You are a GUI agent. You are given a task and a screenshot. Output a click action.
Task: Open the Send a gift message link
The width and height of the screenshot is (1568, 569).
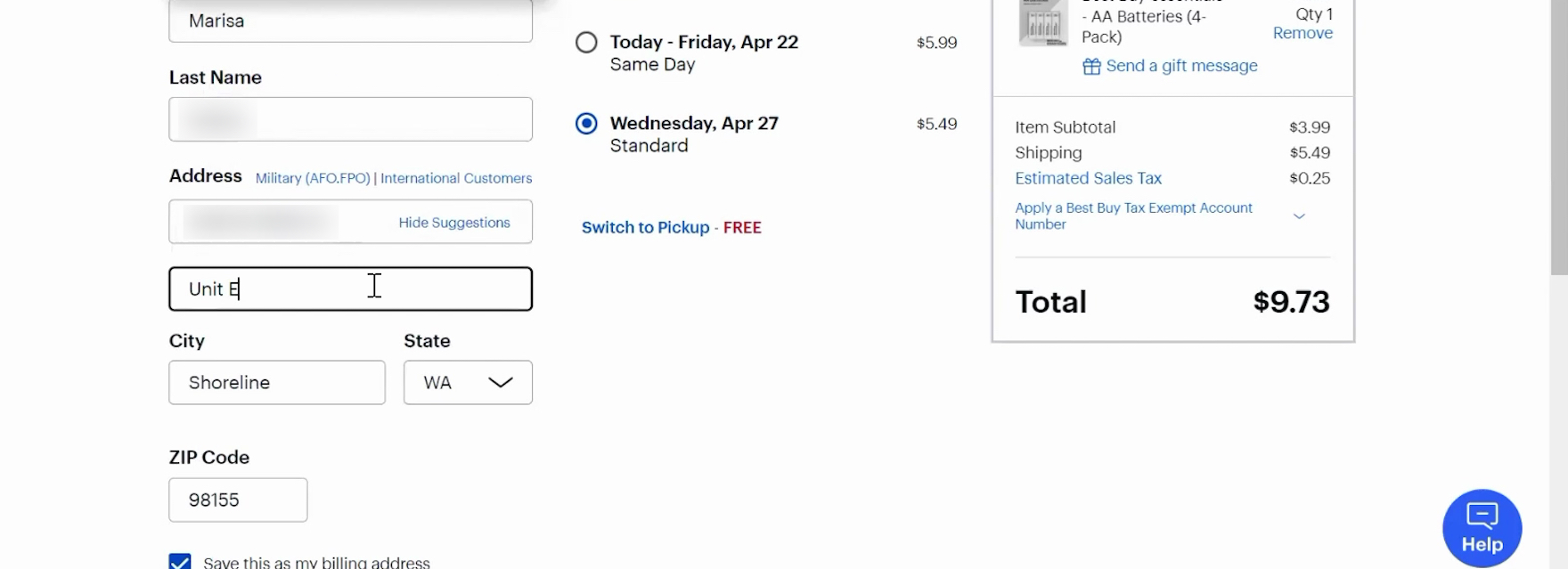1181,66
